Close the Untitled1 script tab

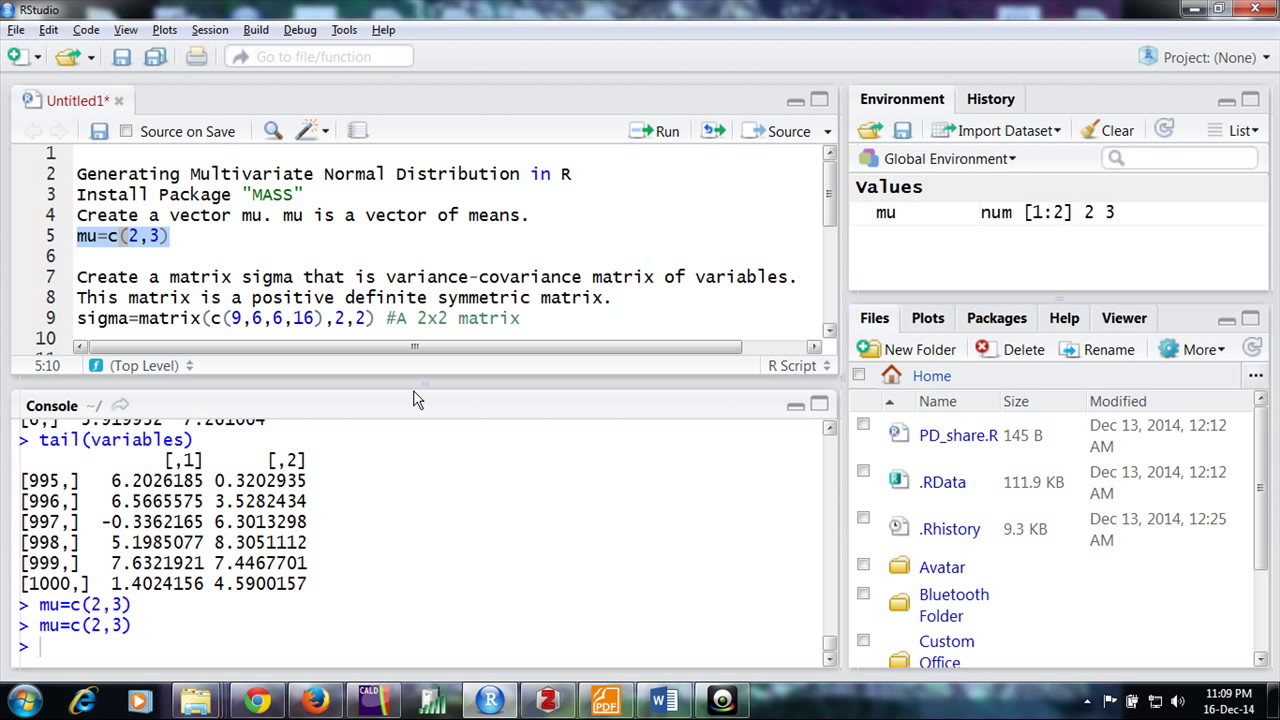(x=118, y=100)
